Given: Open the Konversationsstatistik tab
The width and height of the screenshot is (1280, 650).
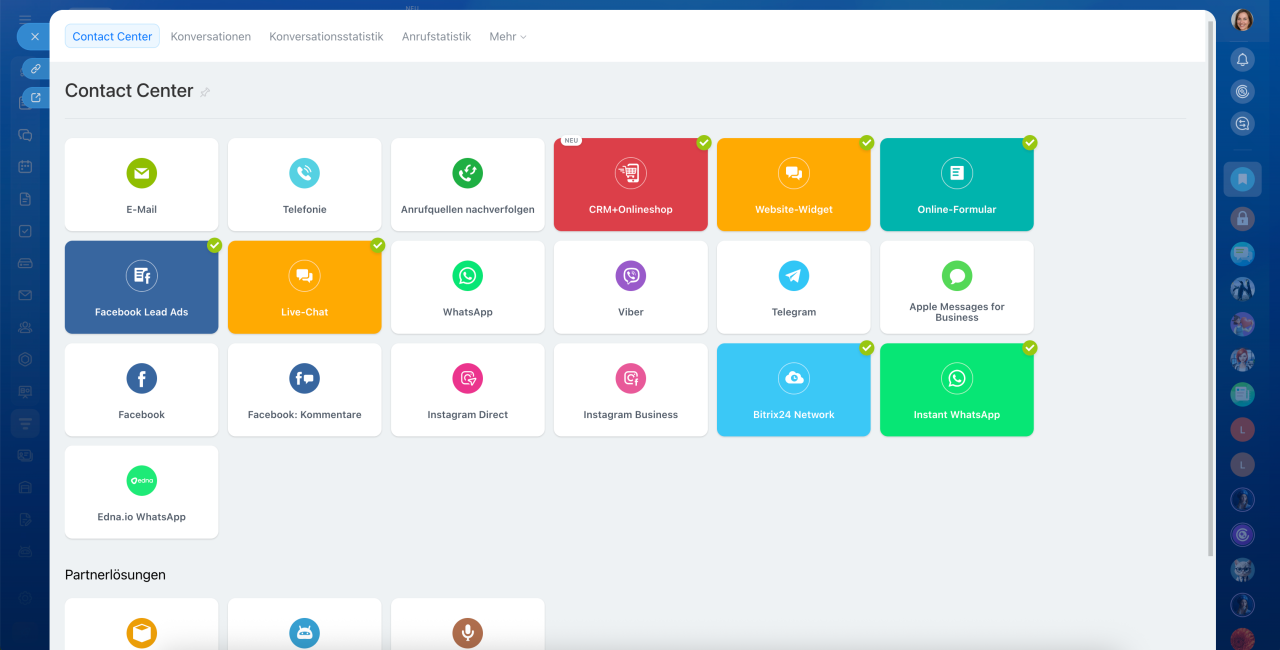Looking at the screenshot, I should click(326, 36).
